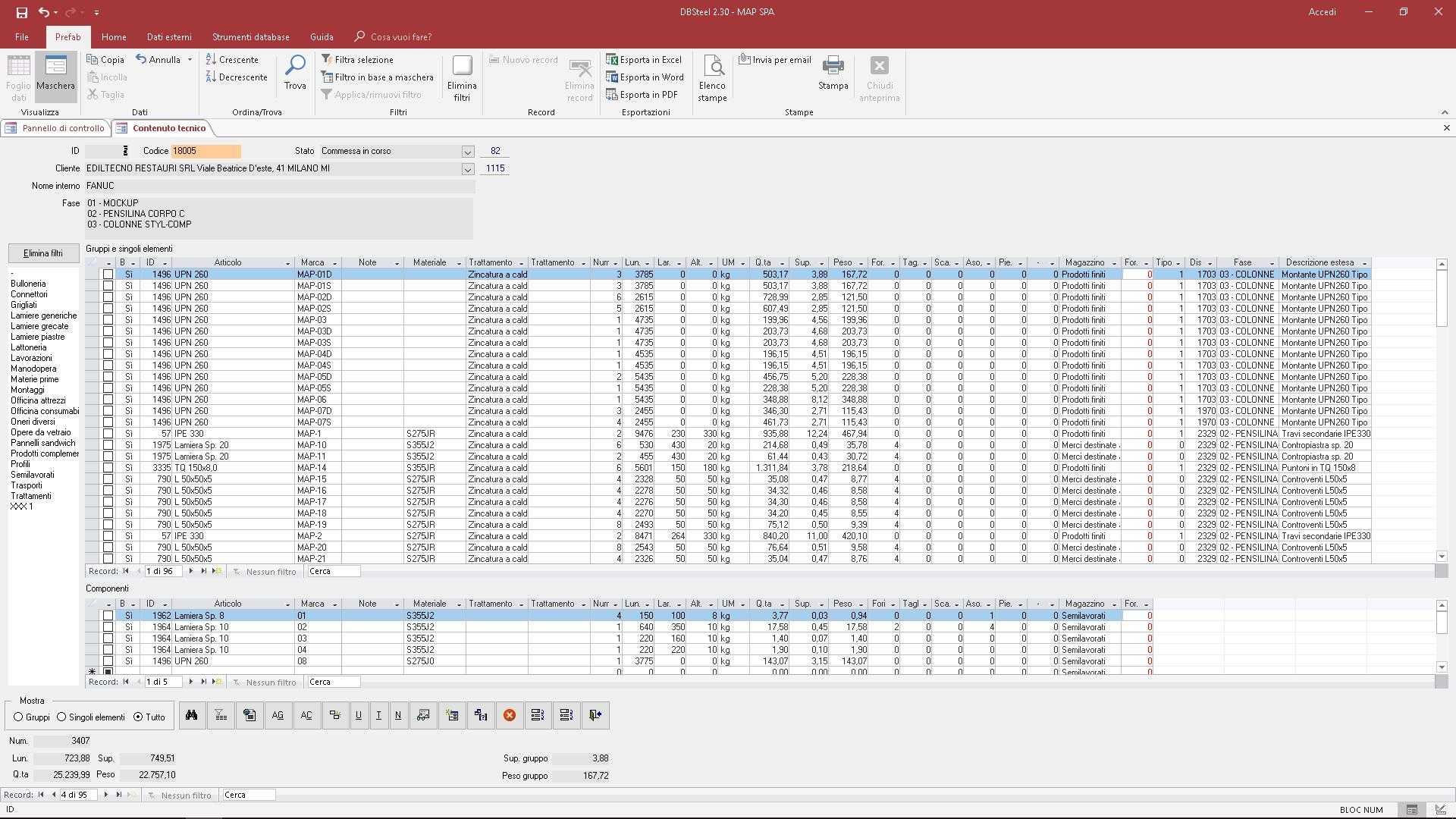Switch to Home ribbon tab
This screenshot has width=1456, height=819.
[x=114, y=36]
